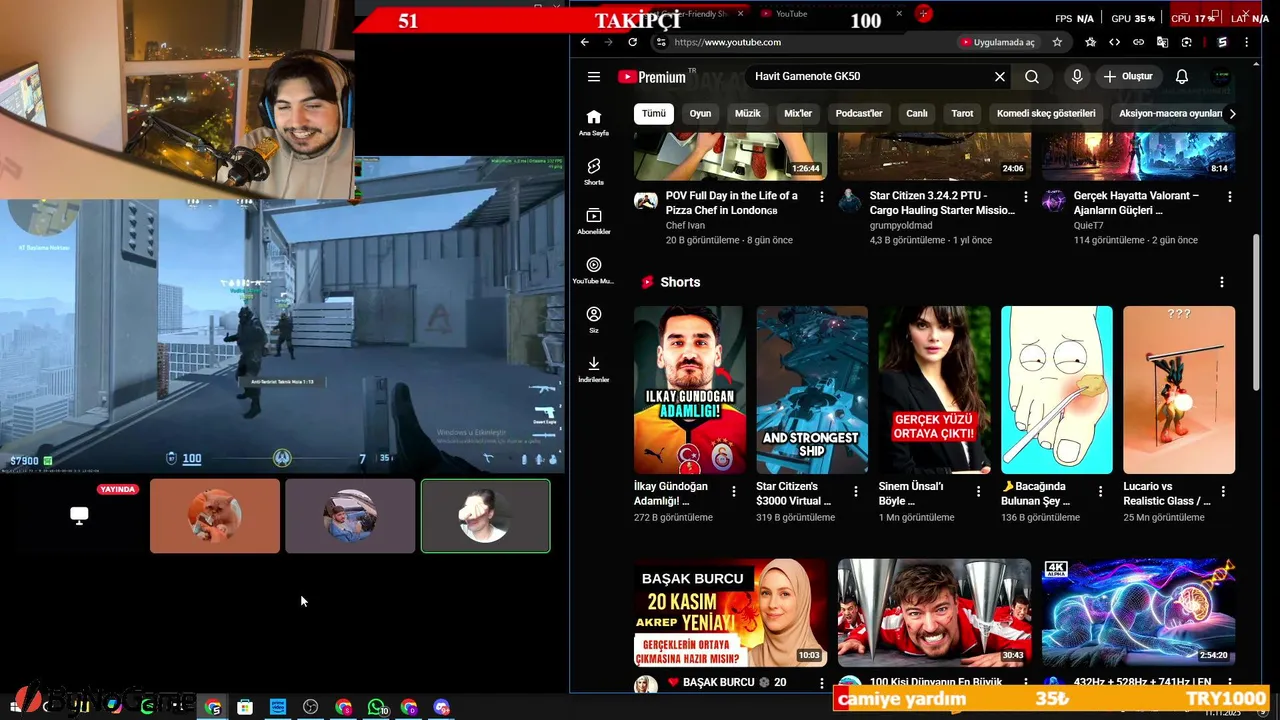Open options for Sinem Ünsal'ı short

tap(978, 491)
